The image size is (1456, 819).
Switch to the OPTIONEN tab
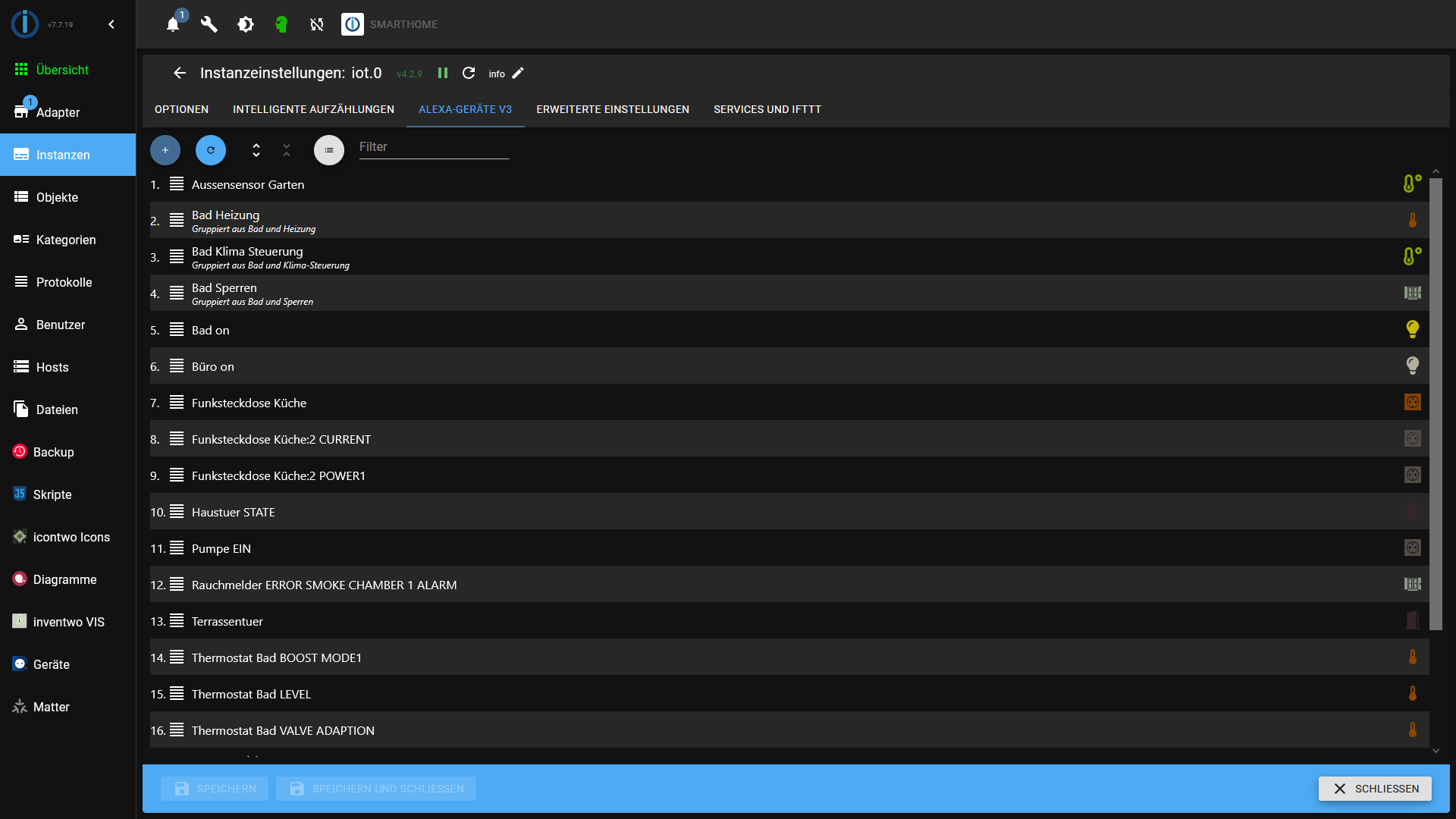tap(180, 109)
